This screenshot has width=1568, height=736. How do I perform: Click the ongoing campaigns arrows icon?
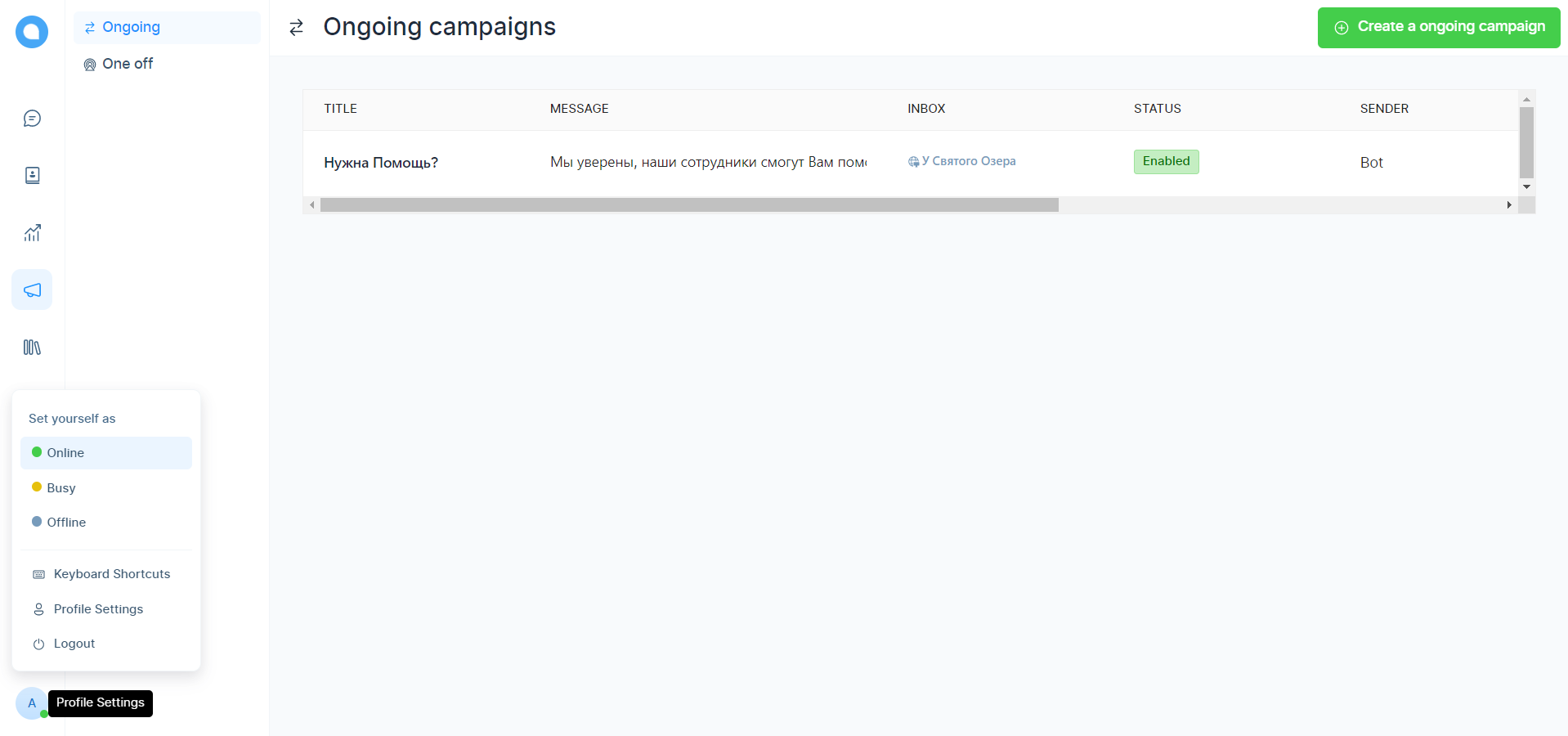click(295, 27)
